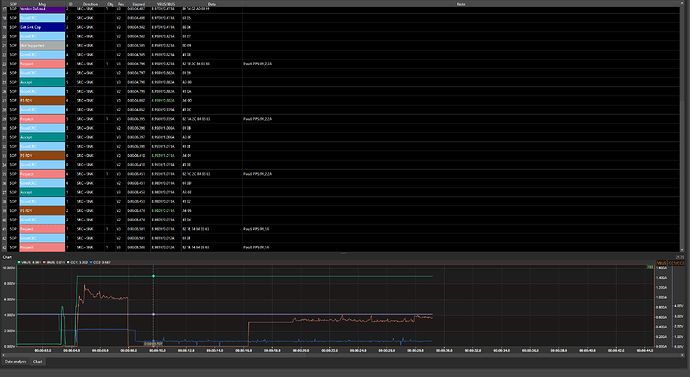Screen dimensions: 690x377
Task: Select the Request message in row 23
Action: pos(42,64)
